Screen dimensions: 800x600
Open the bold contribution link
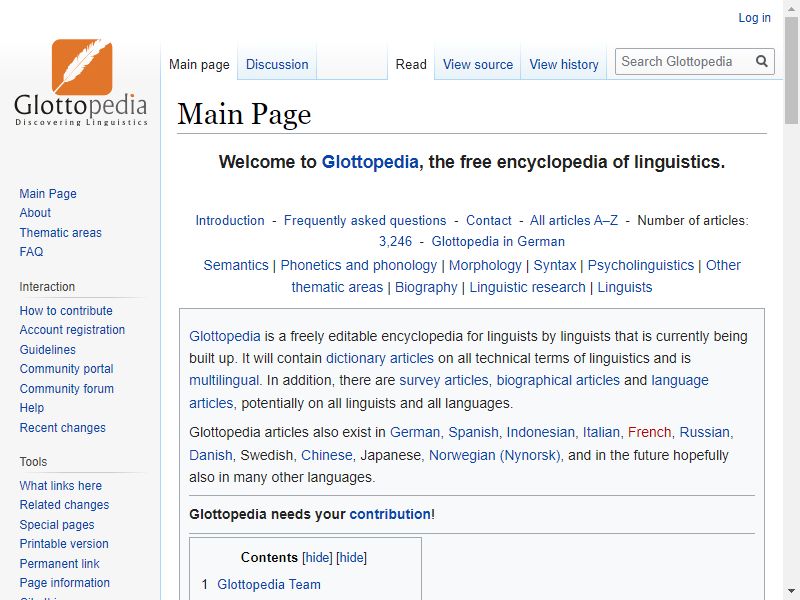click(x=390, y=514)
